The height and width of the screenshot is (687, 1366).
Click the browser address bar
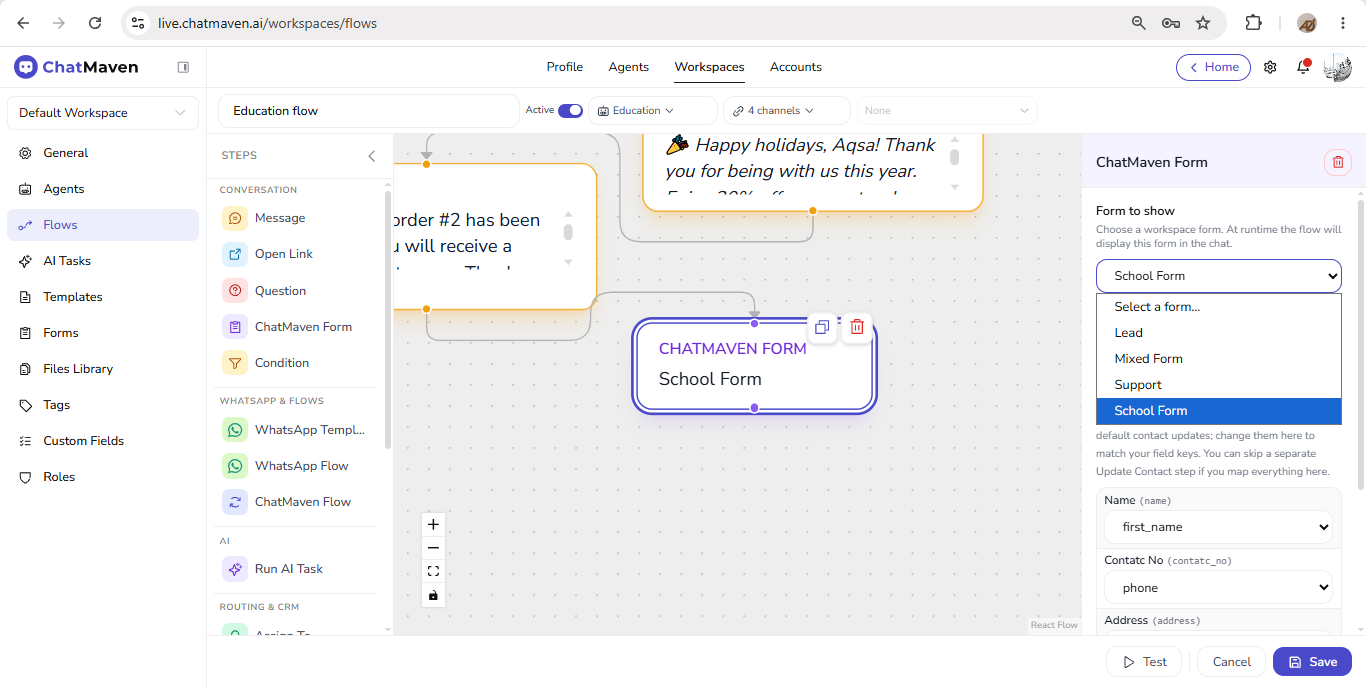click(640, 22)
